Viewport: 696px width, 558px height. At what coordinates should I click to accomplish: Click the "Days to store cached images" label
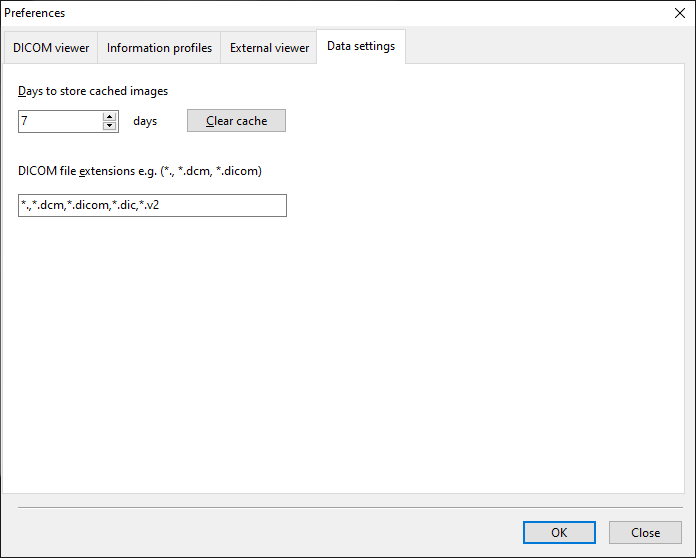pyautogui.click(x=93, y=91)
